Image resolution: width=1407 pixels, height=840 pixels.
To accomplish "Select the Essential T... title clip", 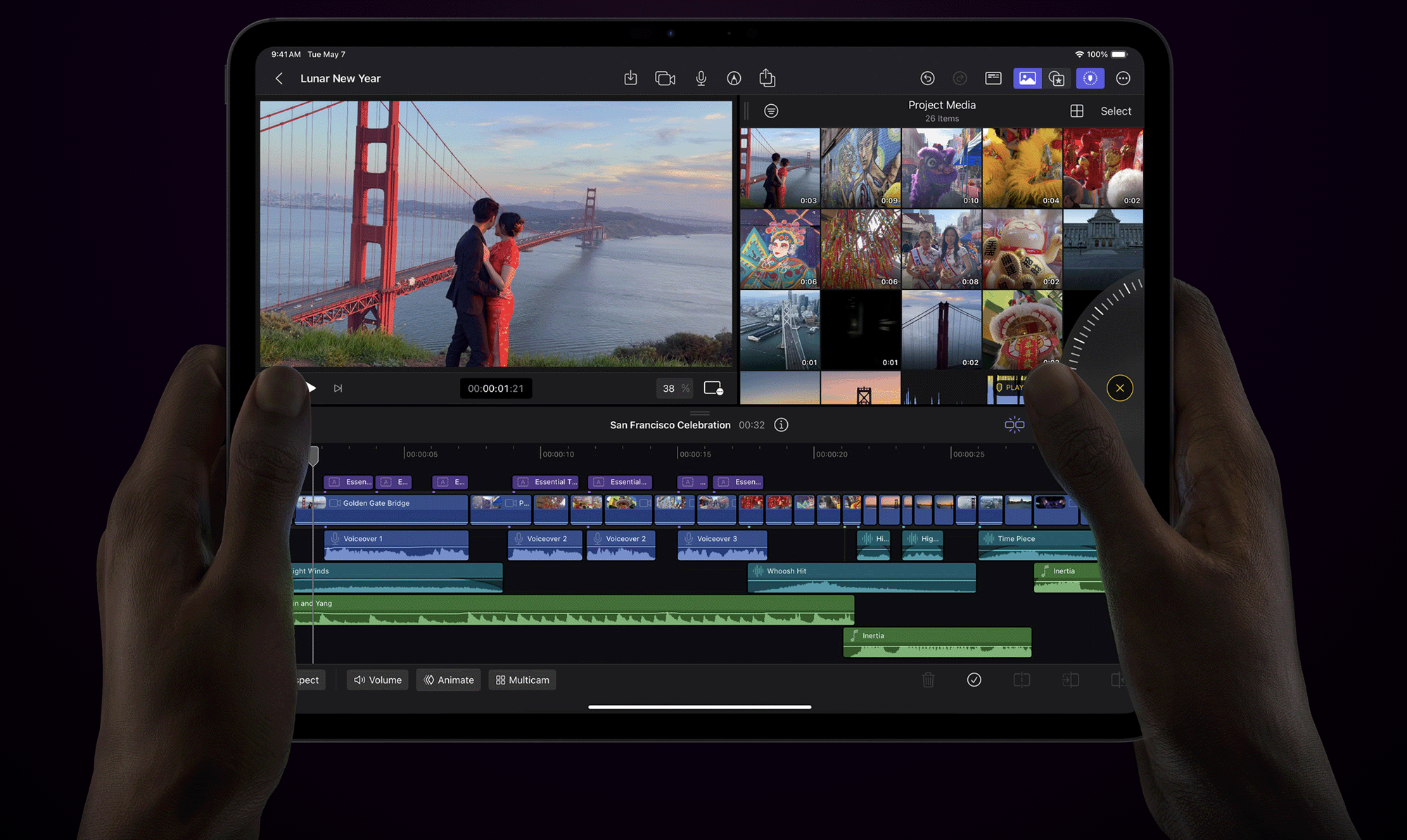I will click(546, 482).
